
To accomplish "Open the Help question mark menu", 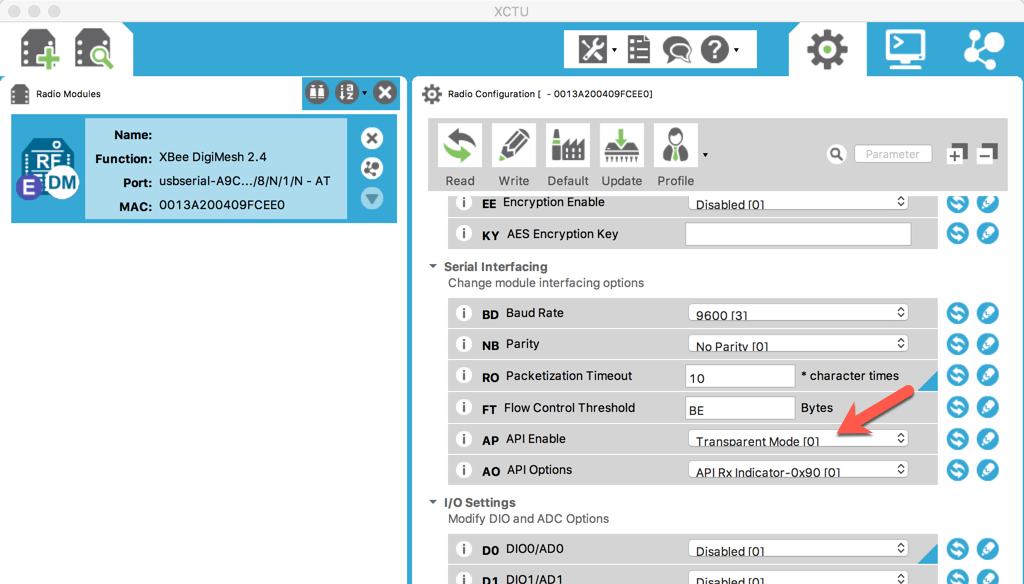I will (715, 49).
